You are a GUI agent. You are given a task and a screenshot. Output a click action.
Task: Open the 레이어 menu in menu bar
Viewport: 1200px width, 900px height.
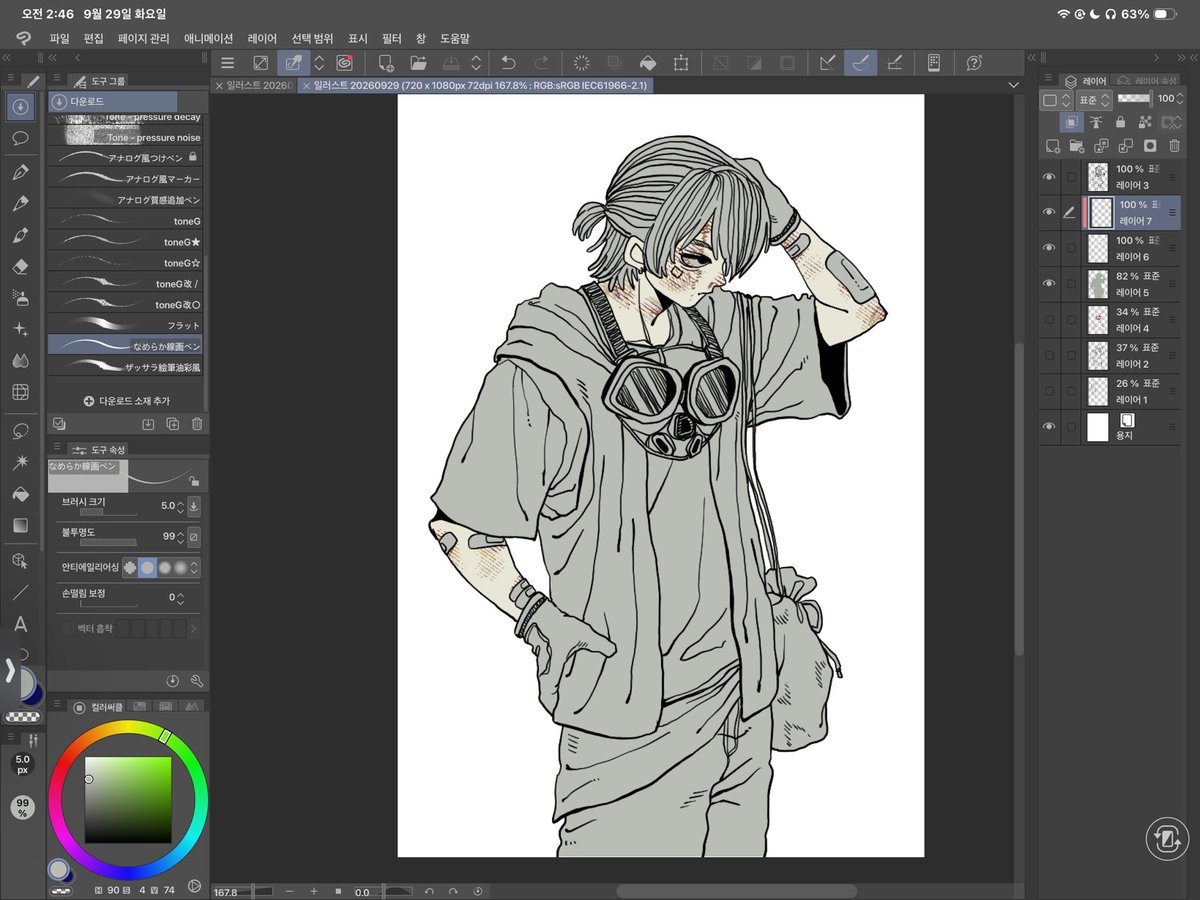tap(262, 38)
